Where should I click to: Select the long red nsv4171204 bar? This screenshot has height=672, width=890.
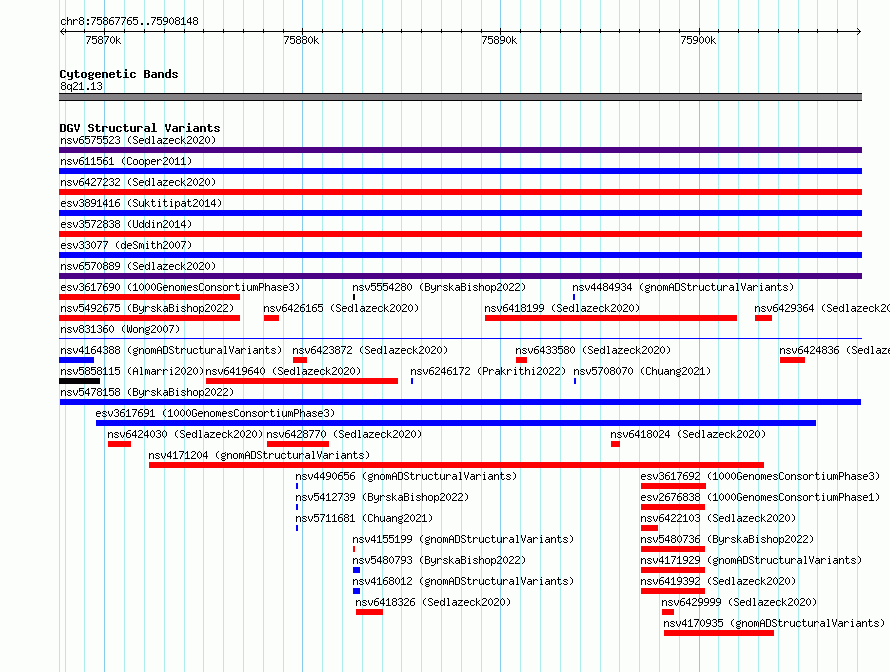456,465
